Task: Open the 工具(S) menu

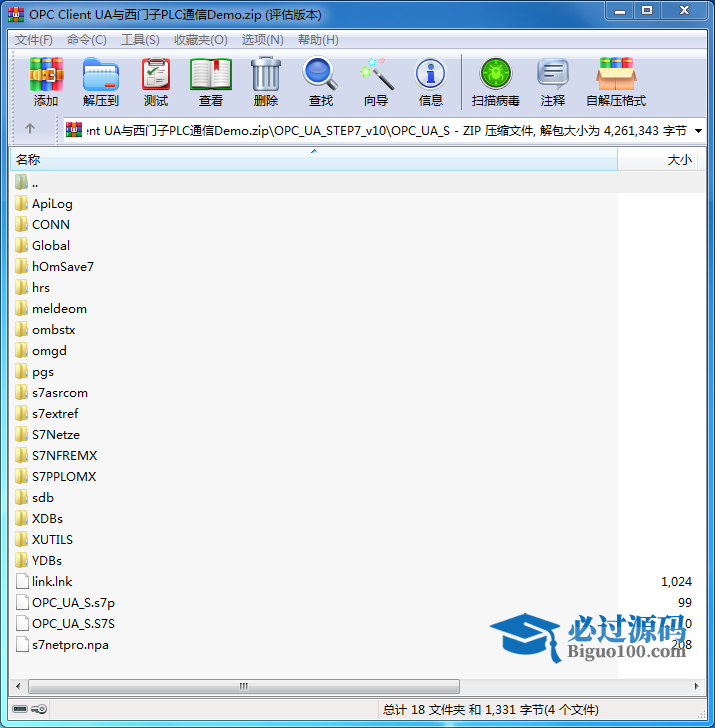Action: click(140, 40)
